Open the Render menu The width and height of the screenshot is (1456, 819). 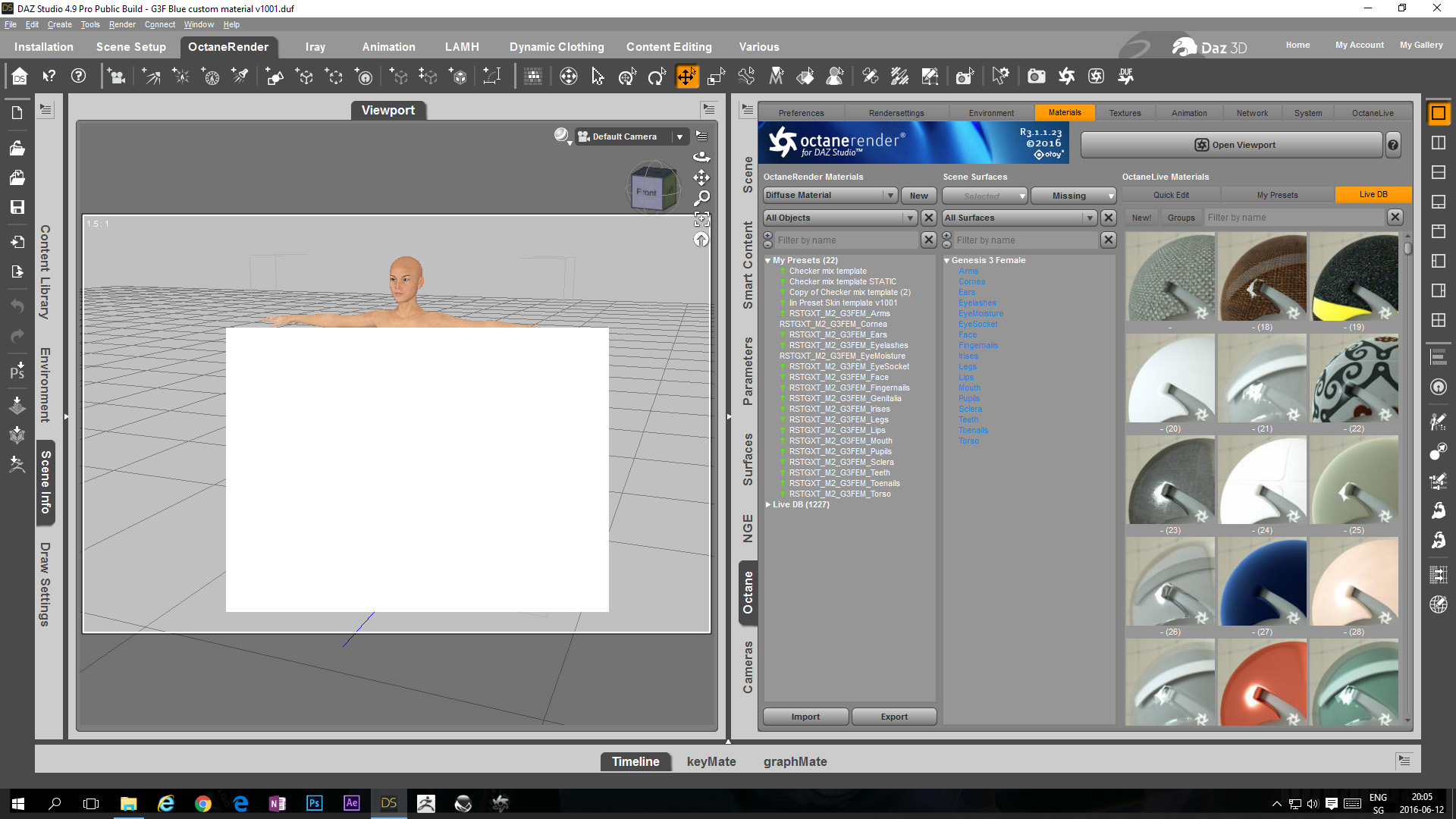[121, 24]
